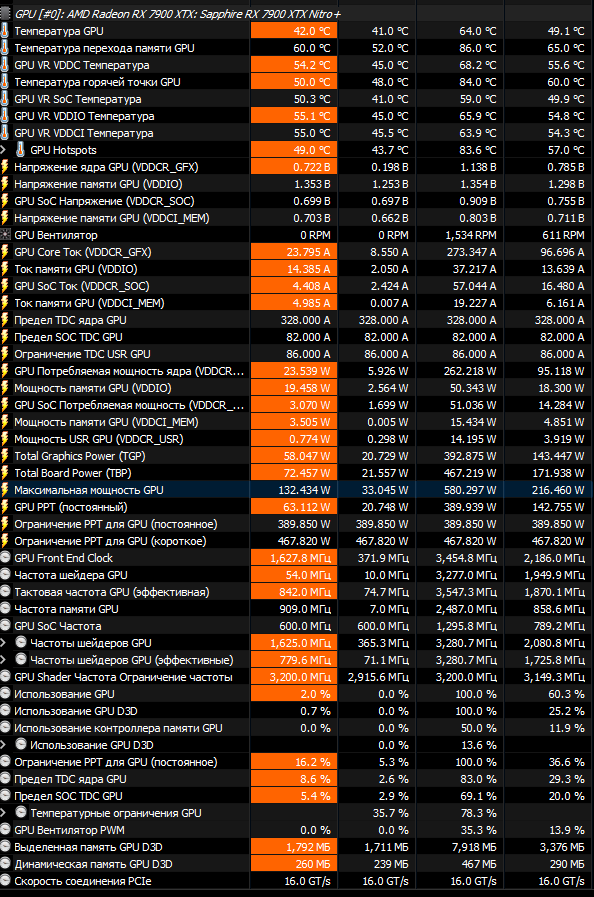This screenshot has height=897, width=594.
Task: Click thermometer icon of Температура перехода памяти GPU
Action: tap(5, 48)
